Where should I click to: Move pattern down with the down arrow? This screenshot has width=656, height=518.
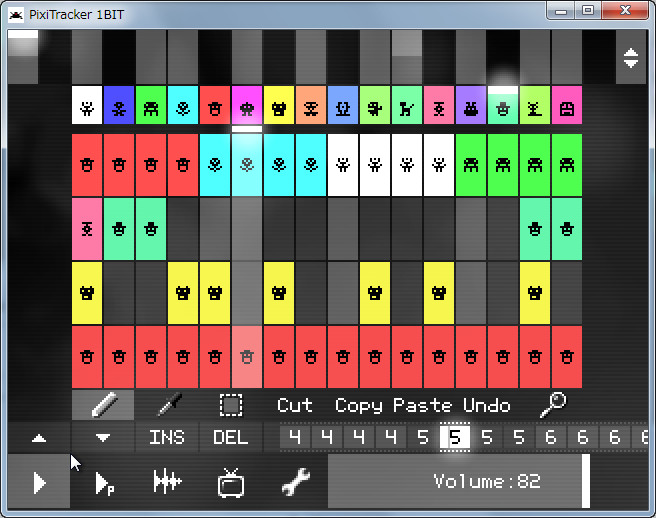click(103, 438)
